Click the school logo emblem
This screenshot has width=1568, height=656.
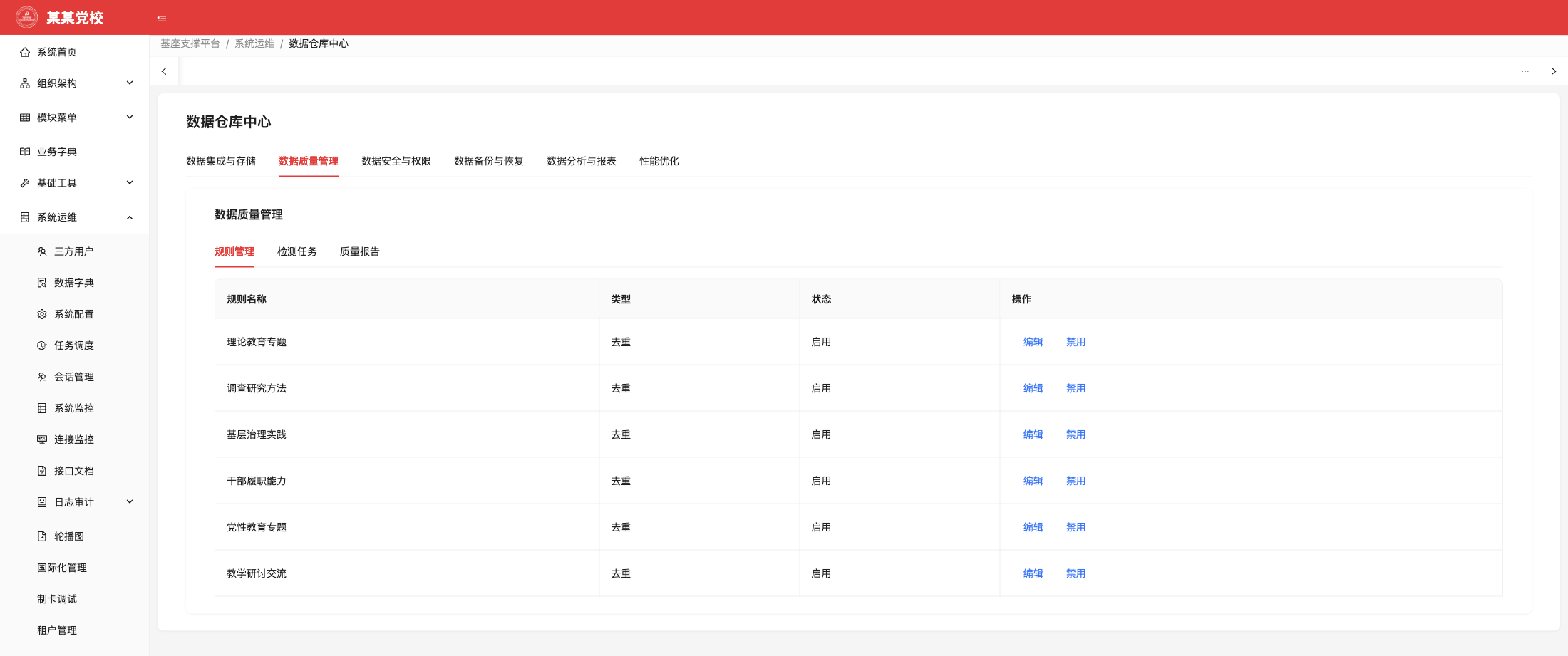coord(27,17)
